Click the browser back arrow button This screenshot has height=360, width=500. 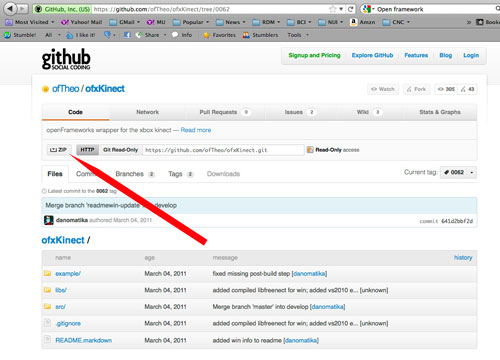click(x=10, y=8)
